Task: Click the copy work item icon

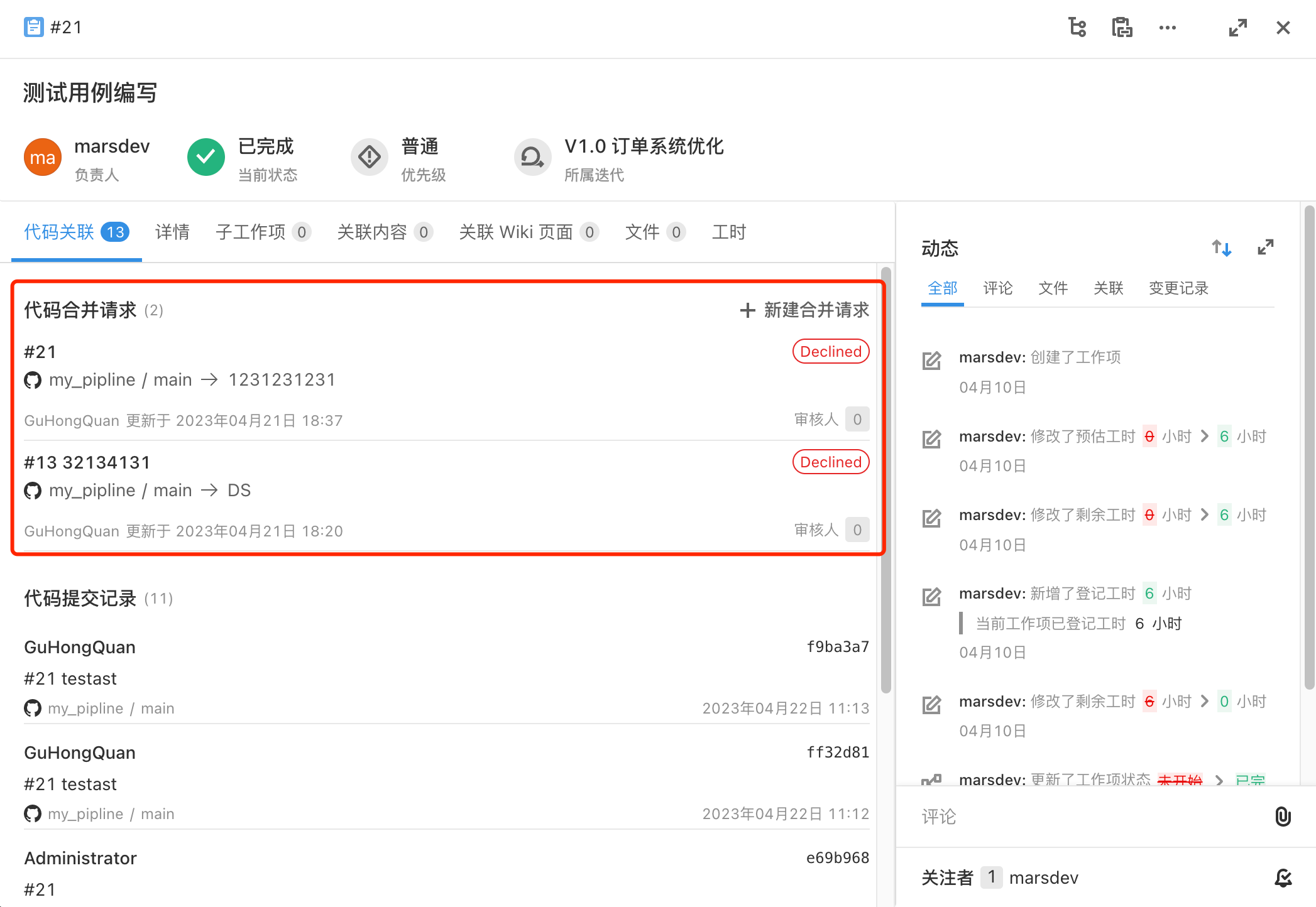Action: point(1122,28)
